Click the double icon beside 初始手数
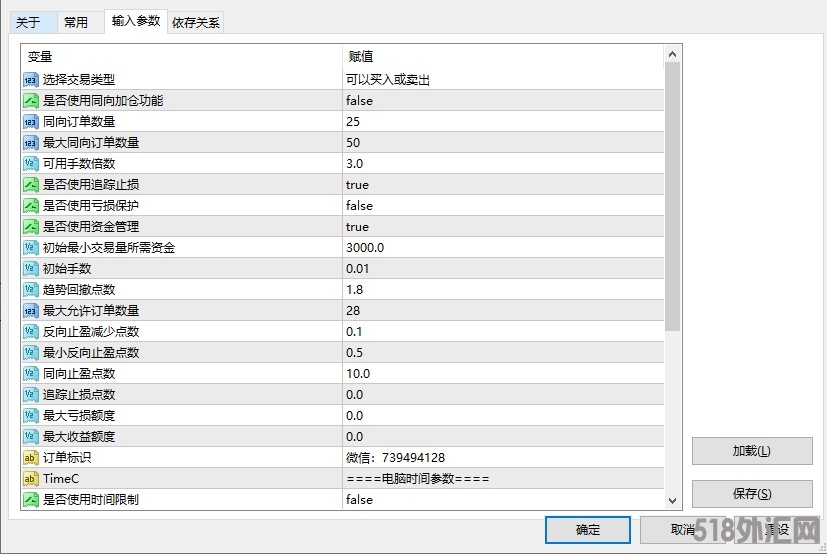 pos(31,269)
